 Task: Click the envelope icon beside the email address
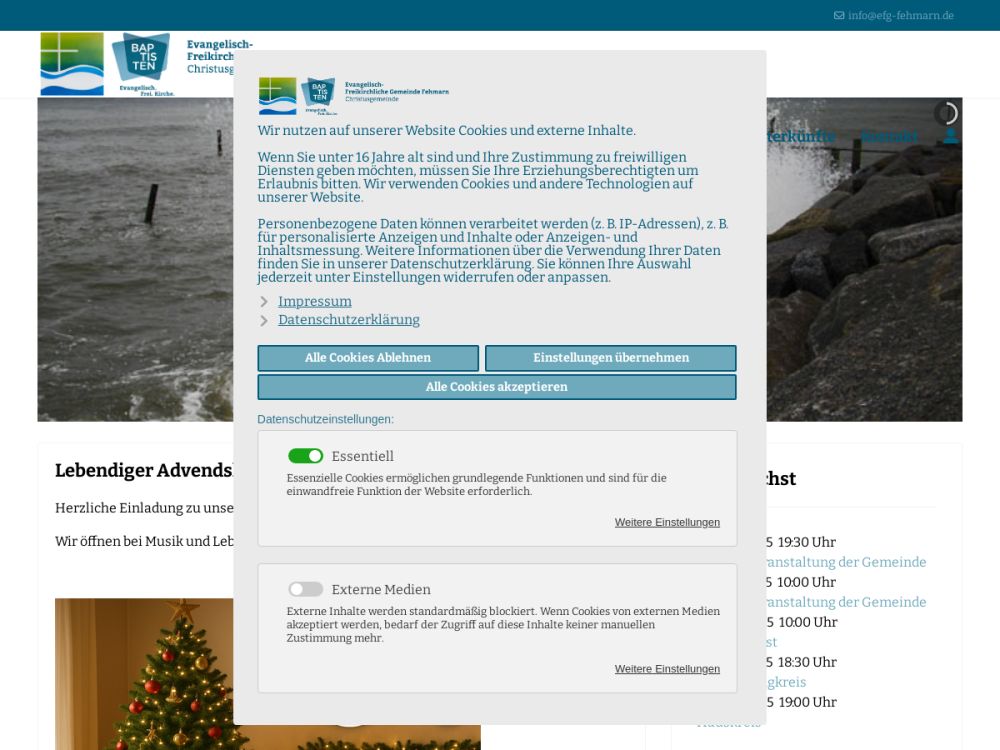(839, 16)
